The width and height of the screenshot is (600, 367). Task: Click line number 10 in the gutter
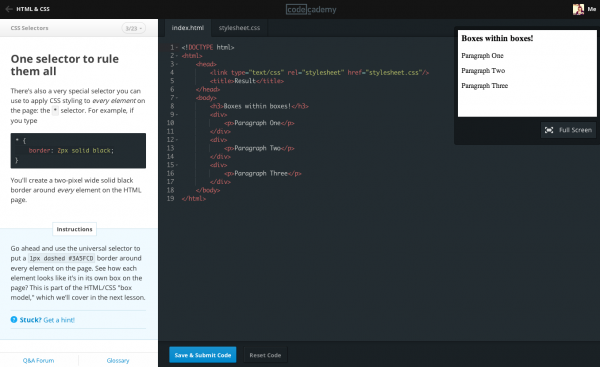(170, 123)
